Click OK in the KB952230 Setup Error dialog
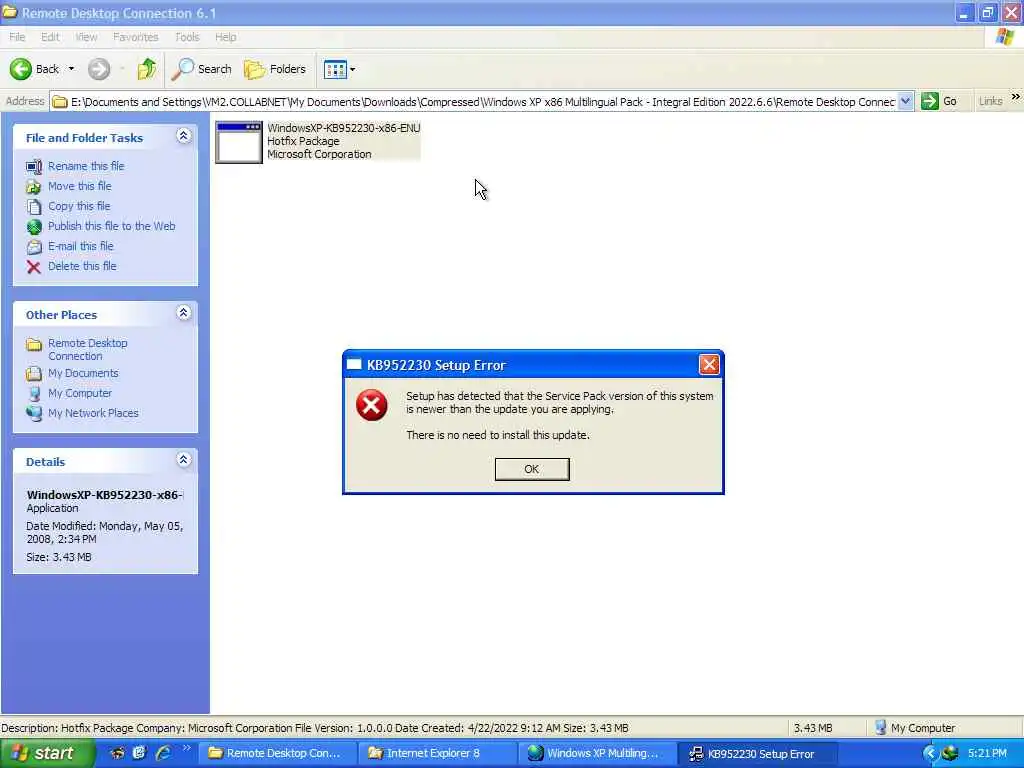Screen dimensions: 1024x768 [x=532, y=469]
